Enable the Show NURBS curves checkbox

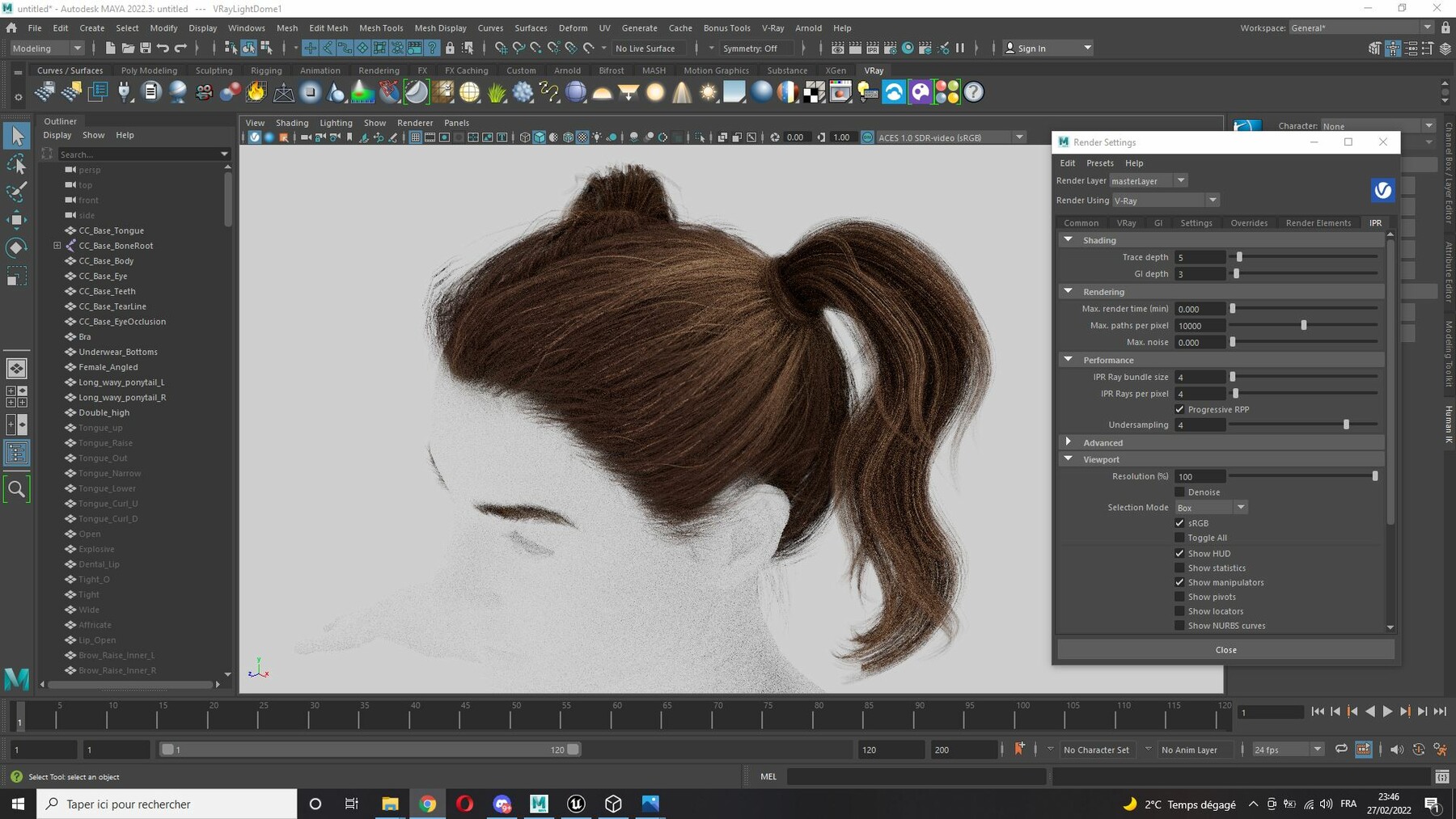point(1179,626)
